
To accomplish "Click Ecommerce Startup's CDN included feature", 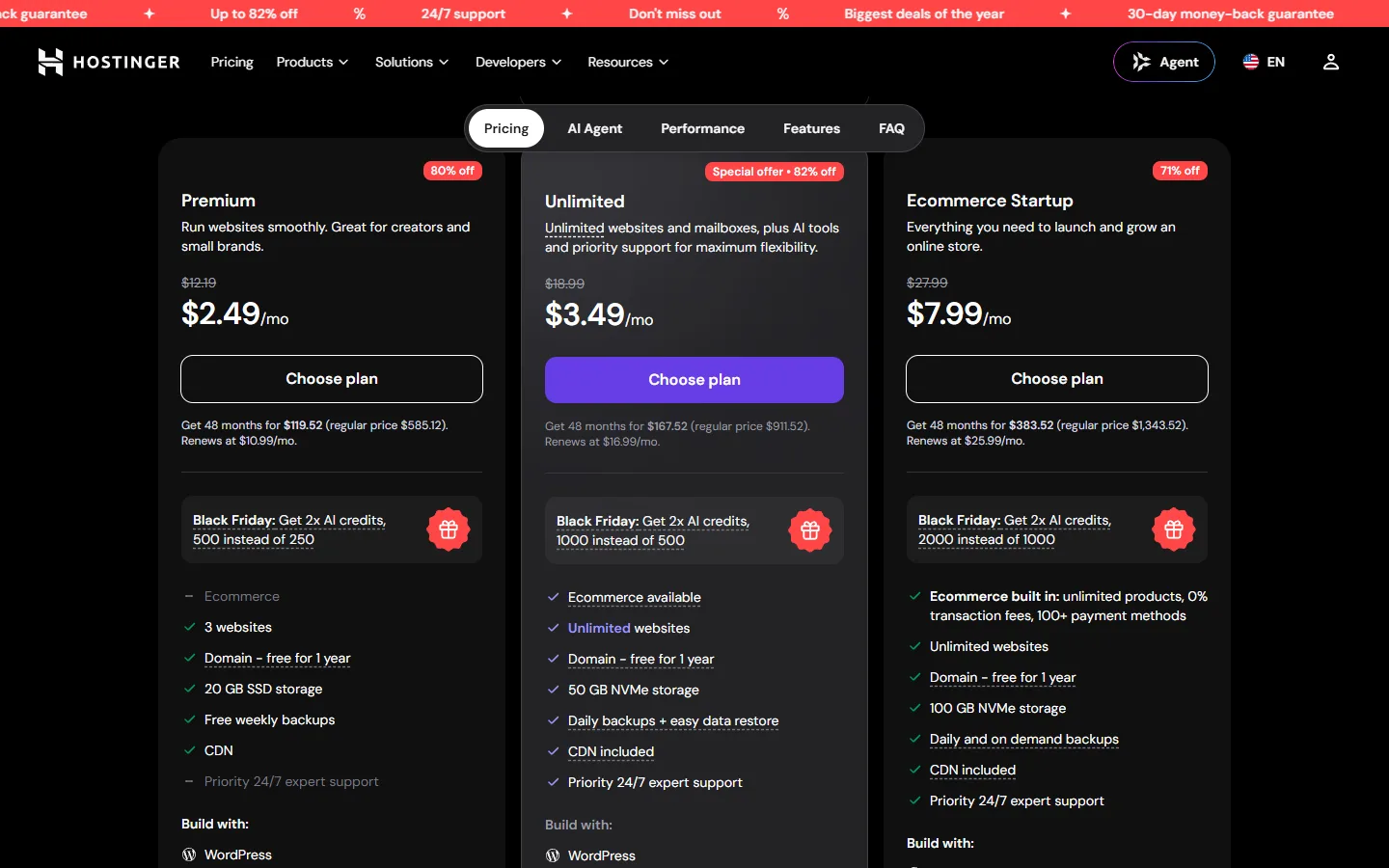I will [972, 770].
